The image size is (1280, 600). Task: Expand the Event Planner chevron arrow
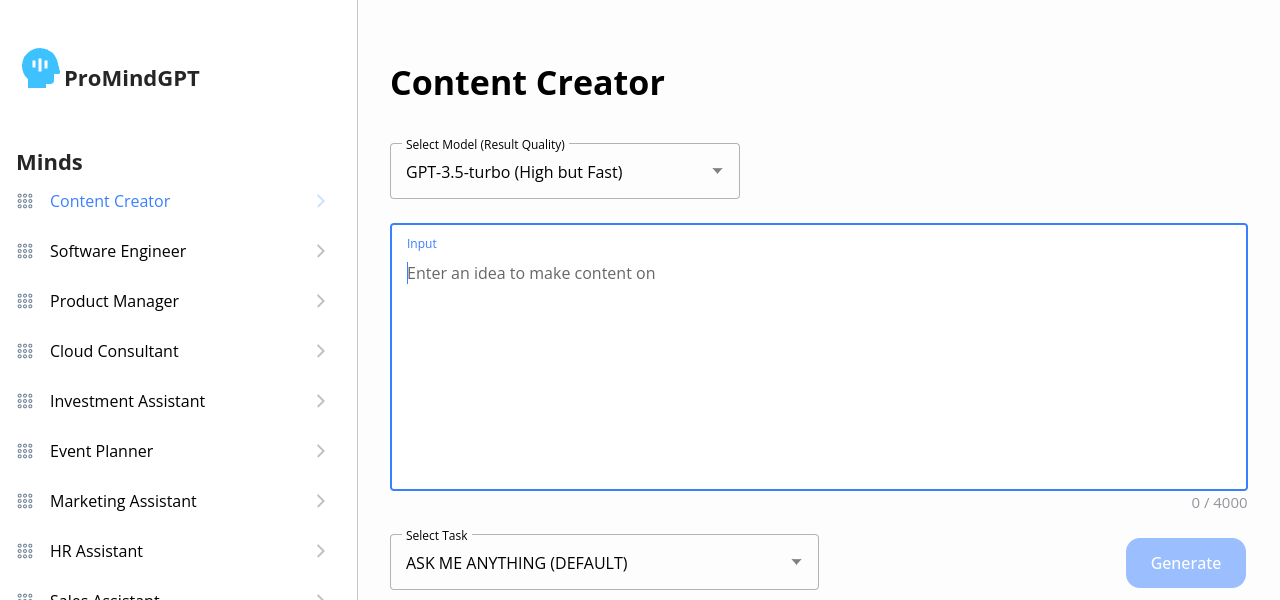321,451
